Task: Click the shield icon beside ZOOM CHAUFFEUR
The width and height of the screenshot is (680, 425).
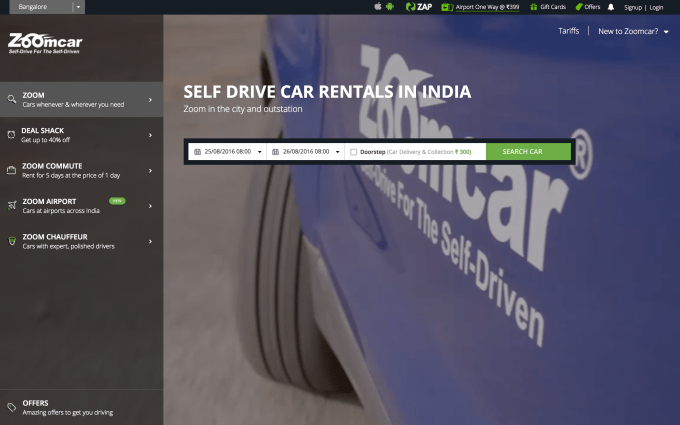Action: [12, 241]
